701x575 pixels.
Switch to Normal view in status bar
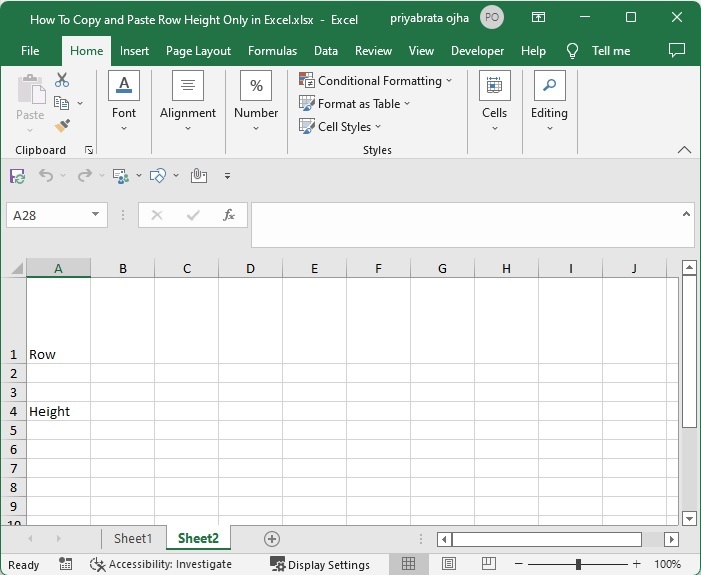408,564
